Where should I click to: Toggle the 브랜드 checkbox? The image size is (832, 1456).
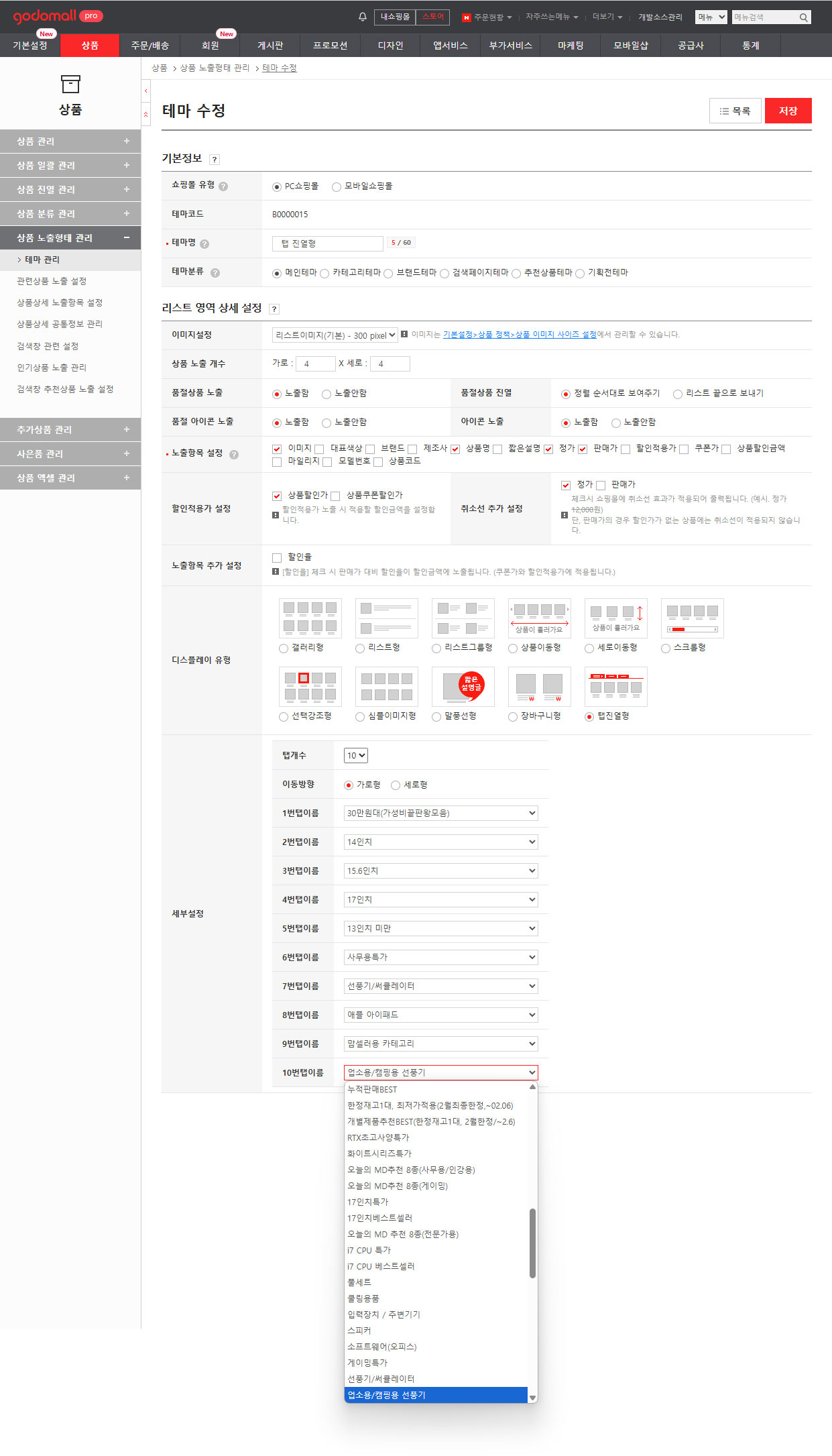(x=370, y=449)
